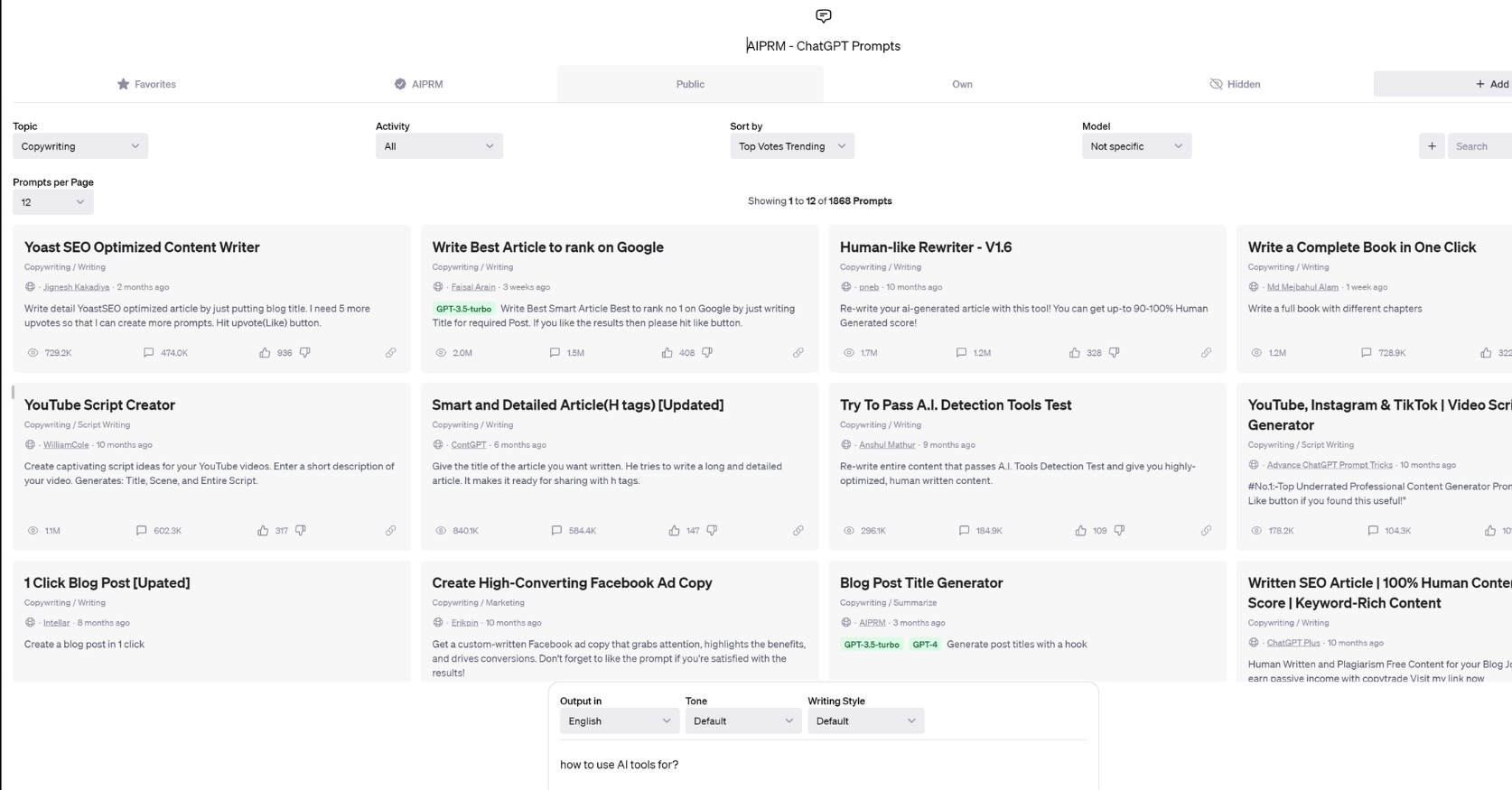The image size is (1512, 790).
Task: Thumbs up Smart and Detailed Article prompt
Action: 674,531
